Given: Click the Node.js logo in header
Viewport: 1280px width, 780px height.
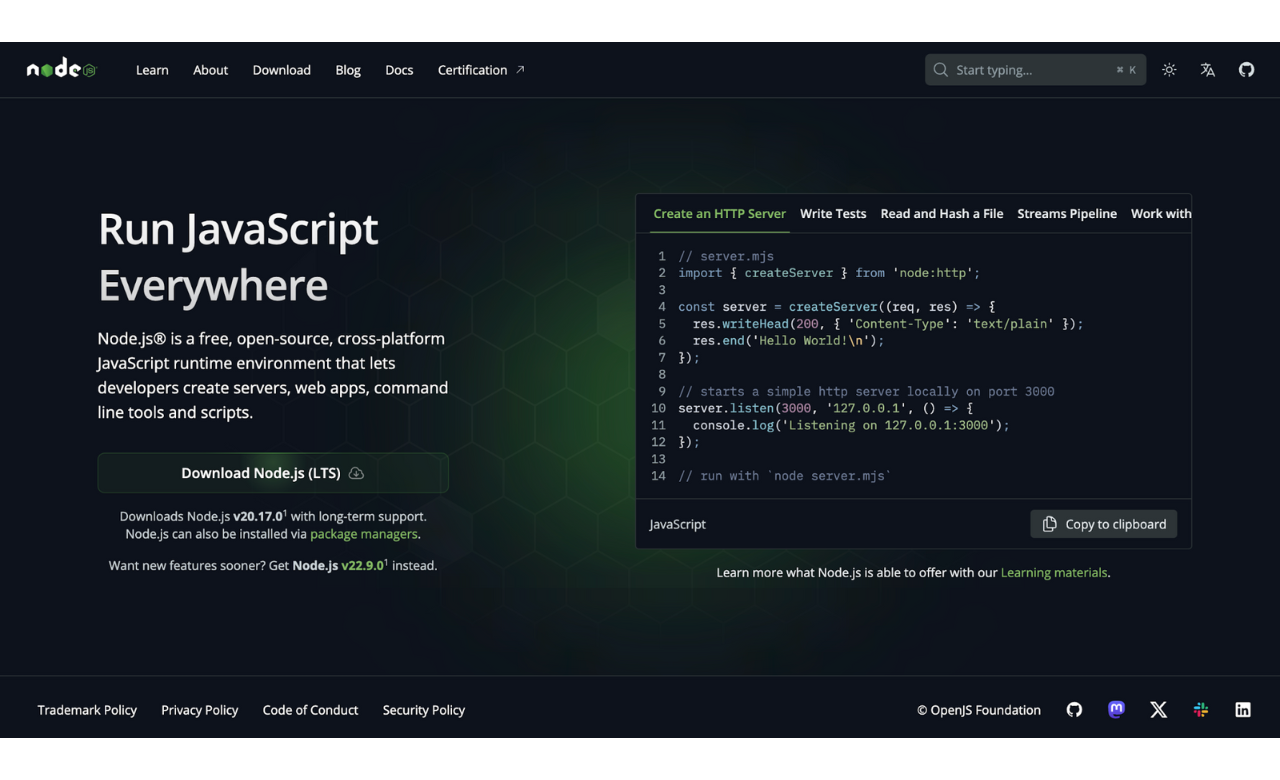Looking at the screenshot, I should pos(61,69).
